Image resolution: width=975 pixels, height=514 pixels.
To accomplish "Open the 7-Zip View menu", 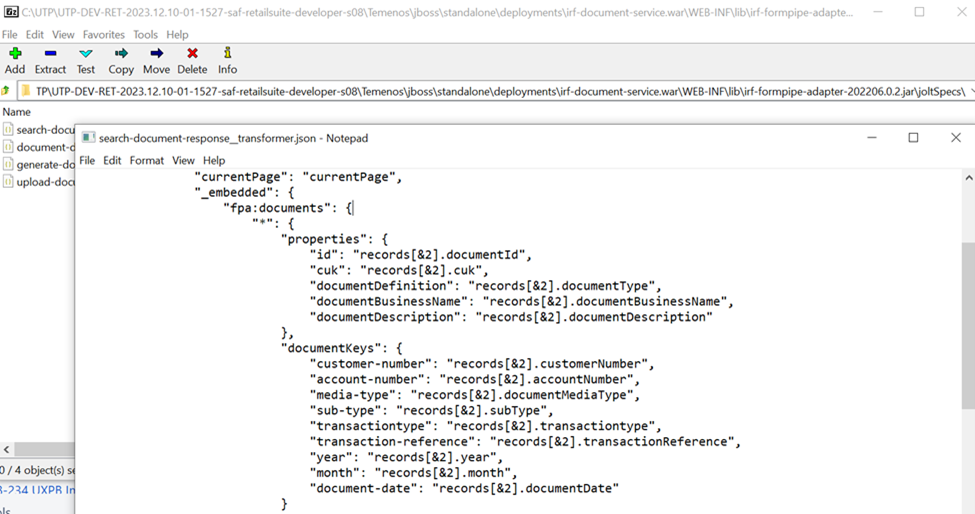I will 63,35.
